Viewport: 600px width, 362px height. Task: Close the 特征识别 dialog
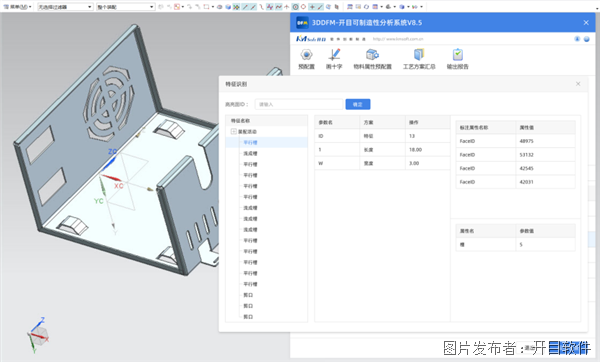(x=578, y=84)
